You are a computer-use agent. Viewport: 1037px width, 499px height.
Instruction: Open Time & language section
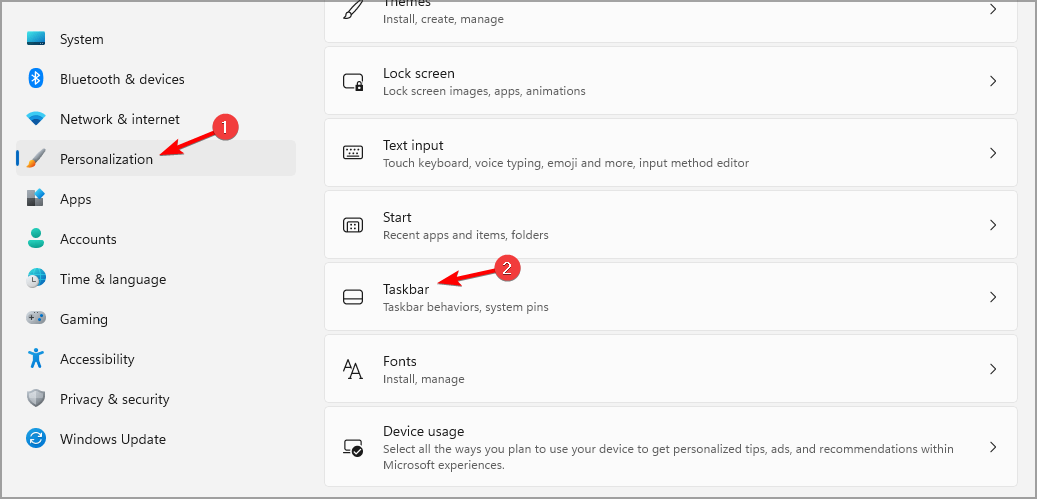(x=113, y=279)
